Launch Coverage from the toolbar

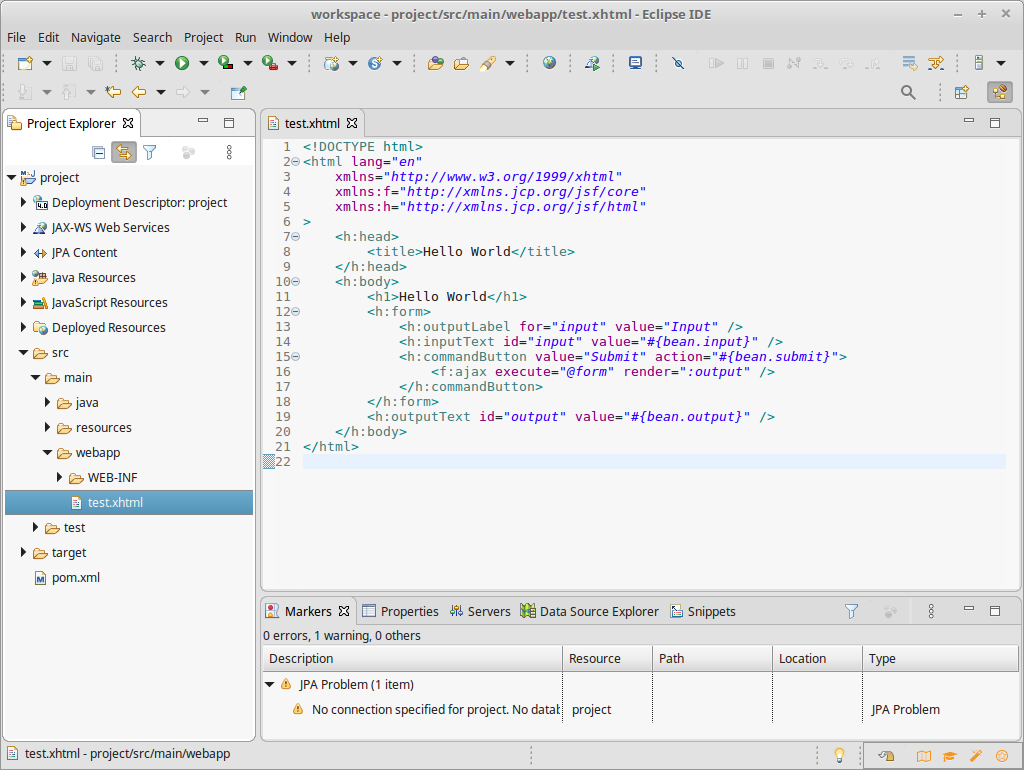click(223, 62)
